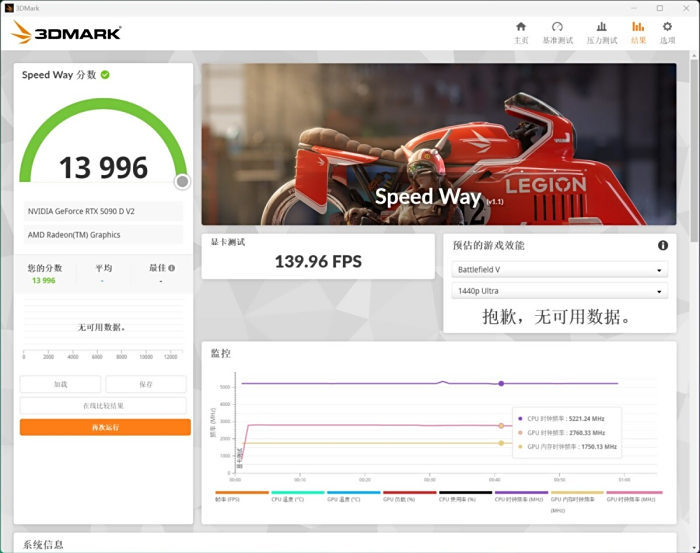
Task: Toggle the CPU 时钟频率 (MHz) legend series
Action: tap(521, 496)
